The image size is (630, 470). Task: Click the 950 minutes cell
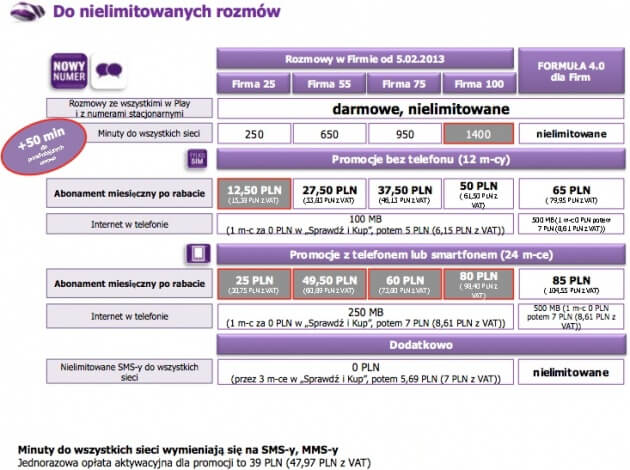pyautogui.click(x=404, y=134)
